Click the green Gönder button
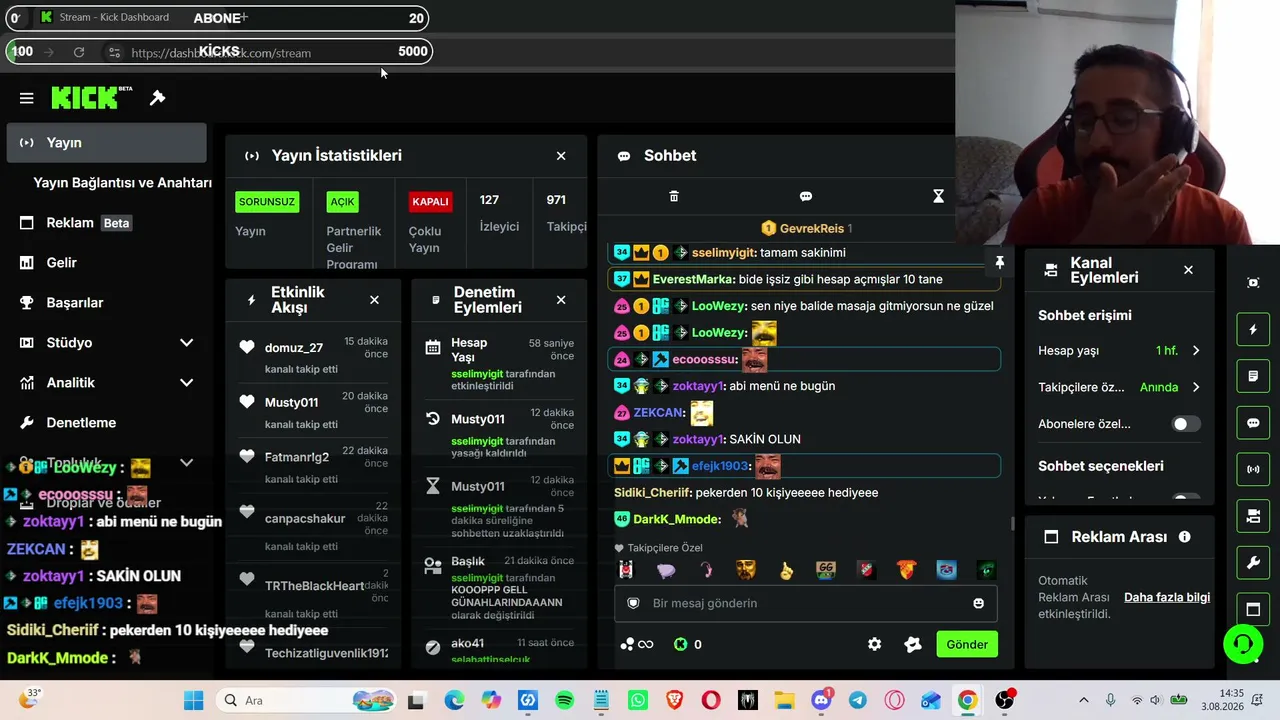This screenshot has width=1280, height=720. (x=967, y=644)
